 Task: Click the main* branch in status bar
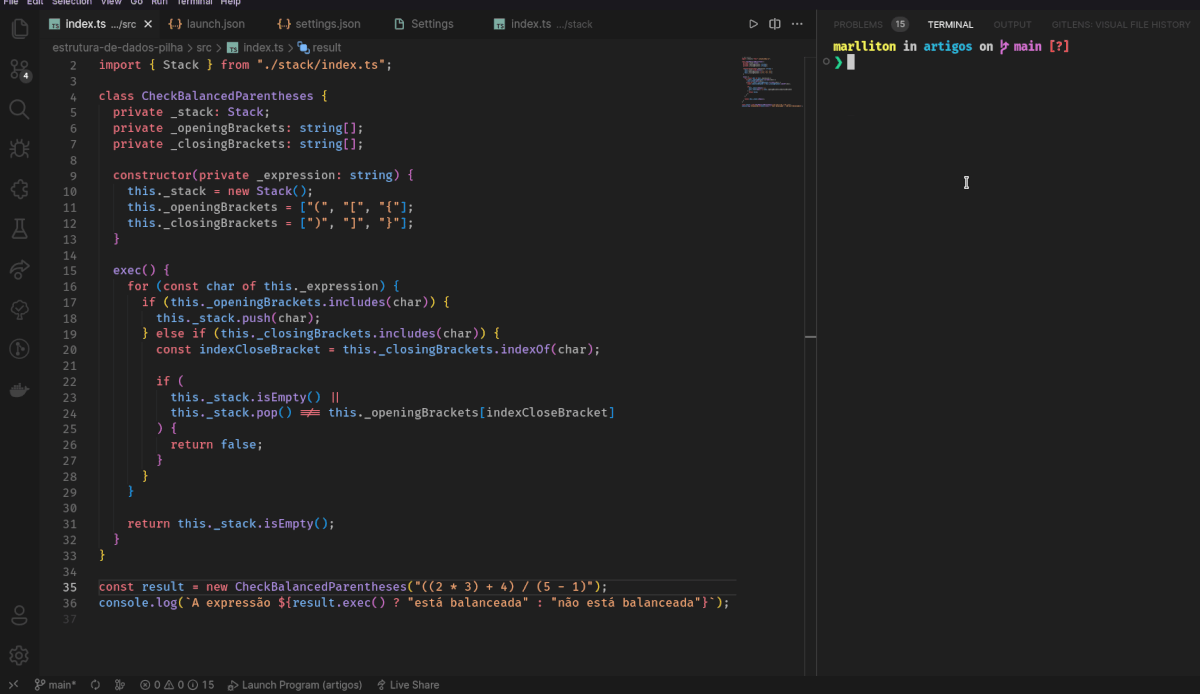[56, 685]
